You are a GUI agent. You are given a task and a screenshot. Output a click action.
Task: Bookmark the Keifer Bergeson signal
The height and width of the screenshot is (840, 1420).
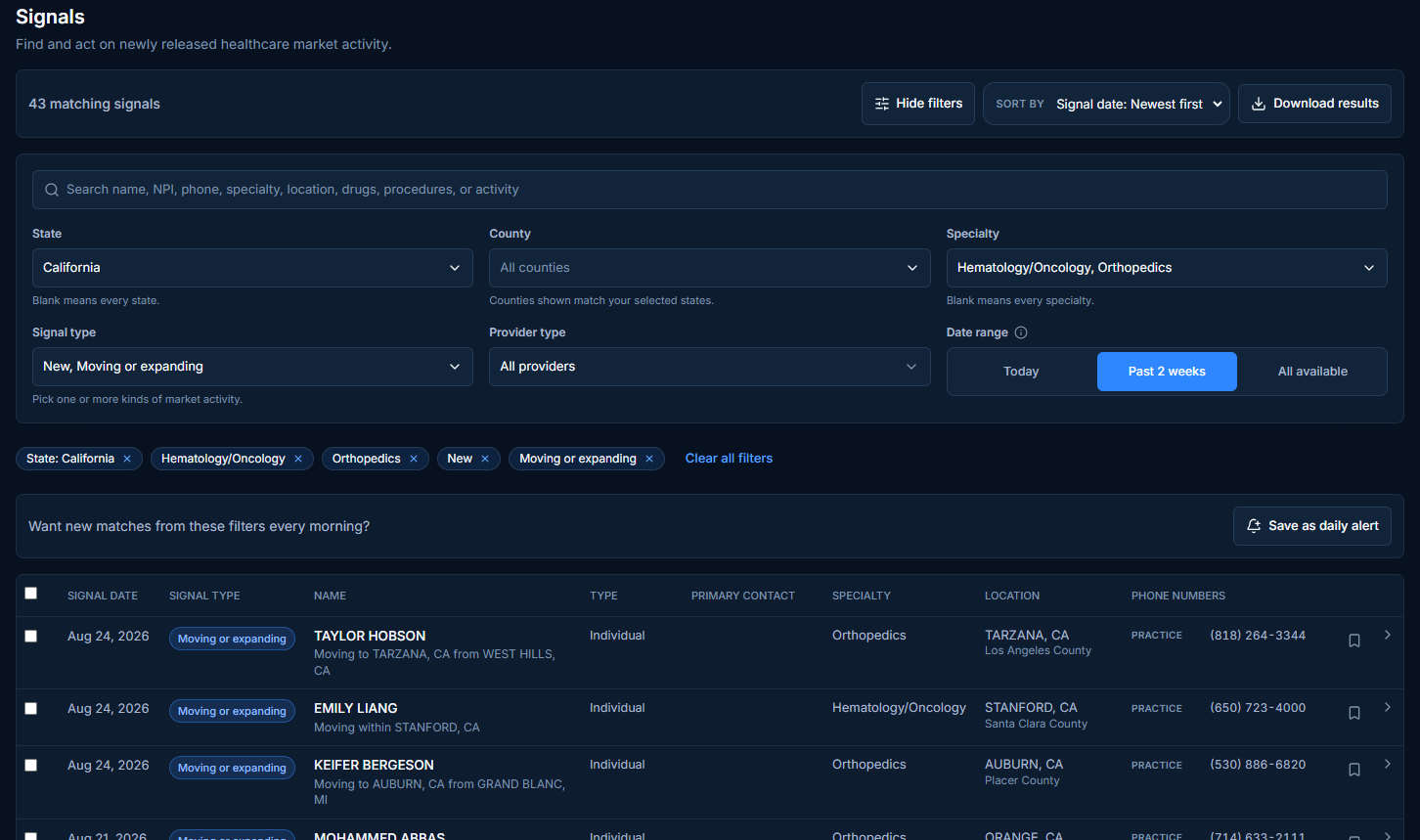tap(1354, 770)
